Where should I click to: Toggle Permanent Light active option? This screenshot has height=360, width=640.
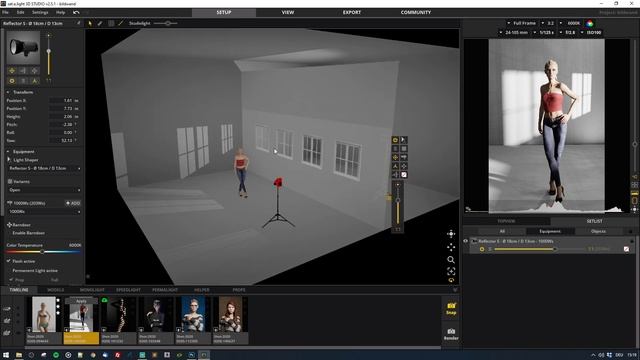click(x=35, y=271)
